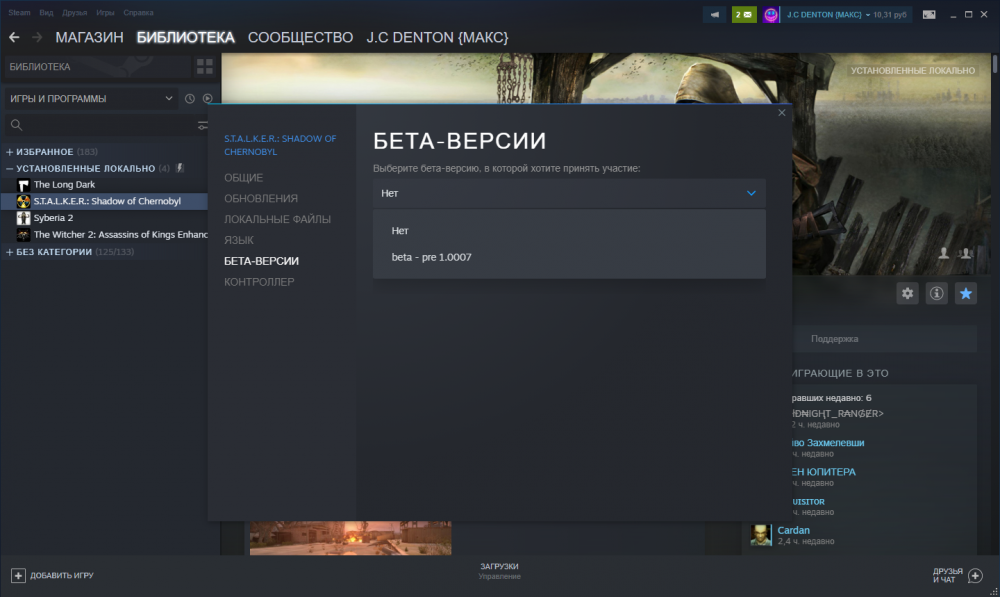
Task: Open game settings gear icon
Action: [x=907, y=293]
